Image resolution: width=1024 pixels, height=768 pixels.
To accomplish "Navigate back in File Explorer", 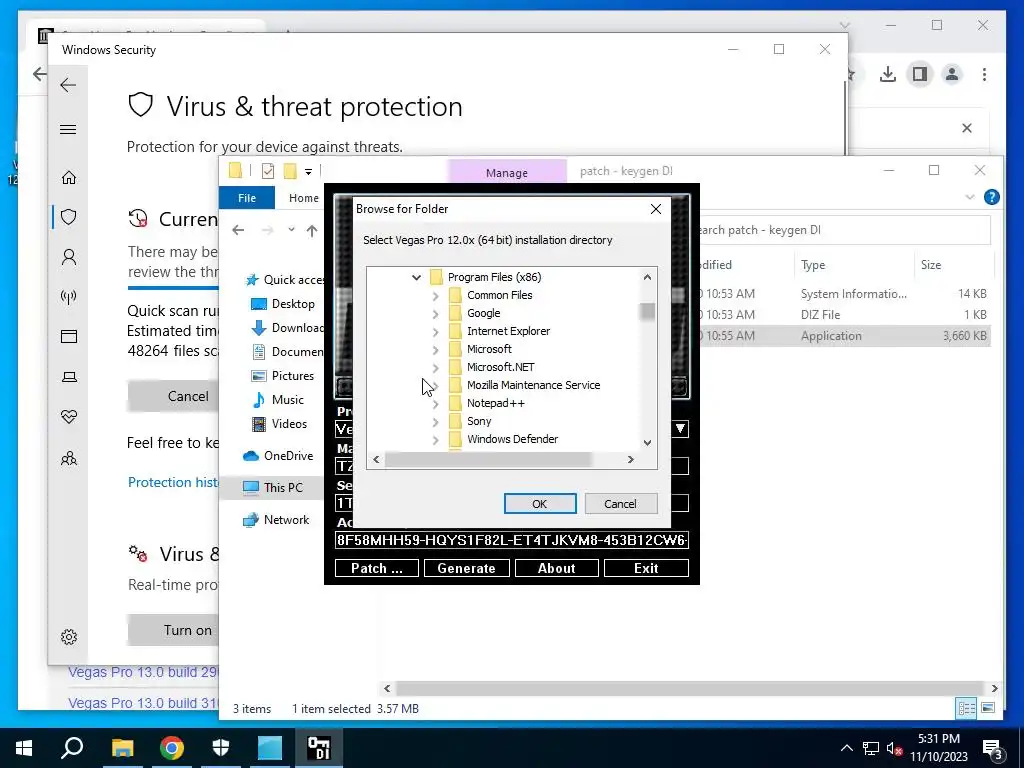I will [238, 230].
